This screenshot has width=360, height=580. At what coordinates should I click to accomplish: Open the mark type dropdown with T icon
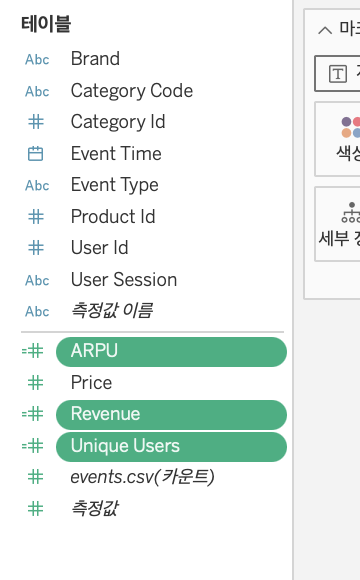pos(337,74)
